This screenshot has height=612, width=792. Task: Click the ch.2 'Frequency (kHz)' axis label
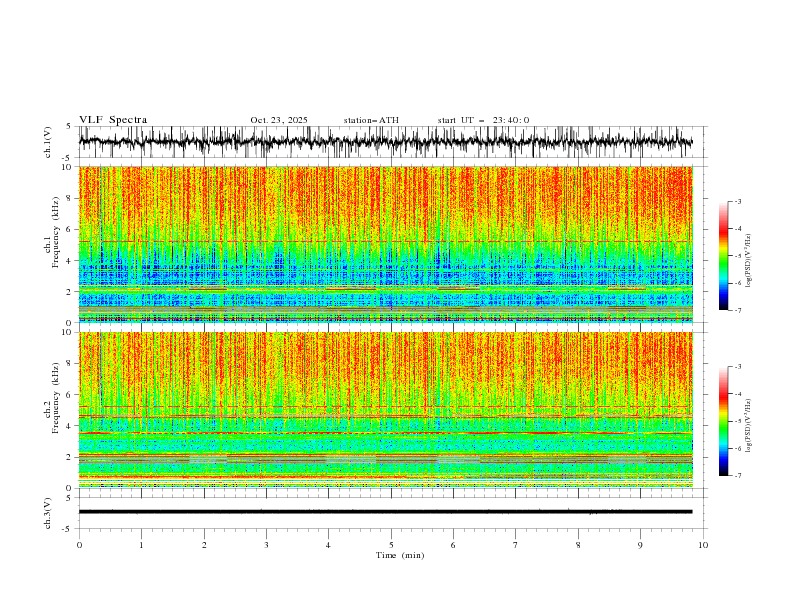point(56,397)
